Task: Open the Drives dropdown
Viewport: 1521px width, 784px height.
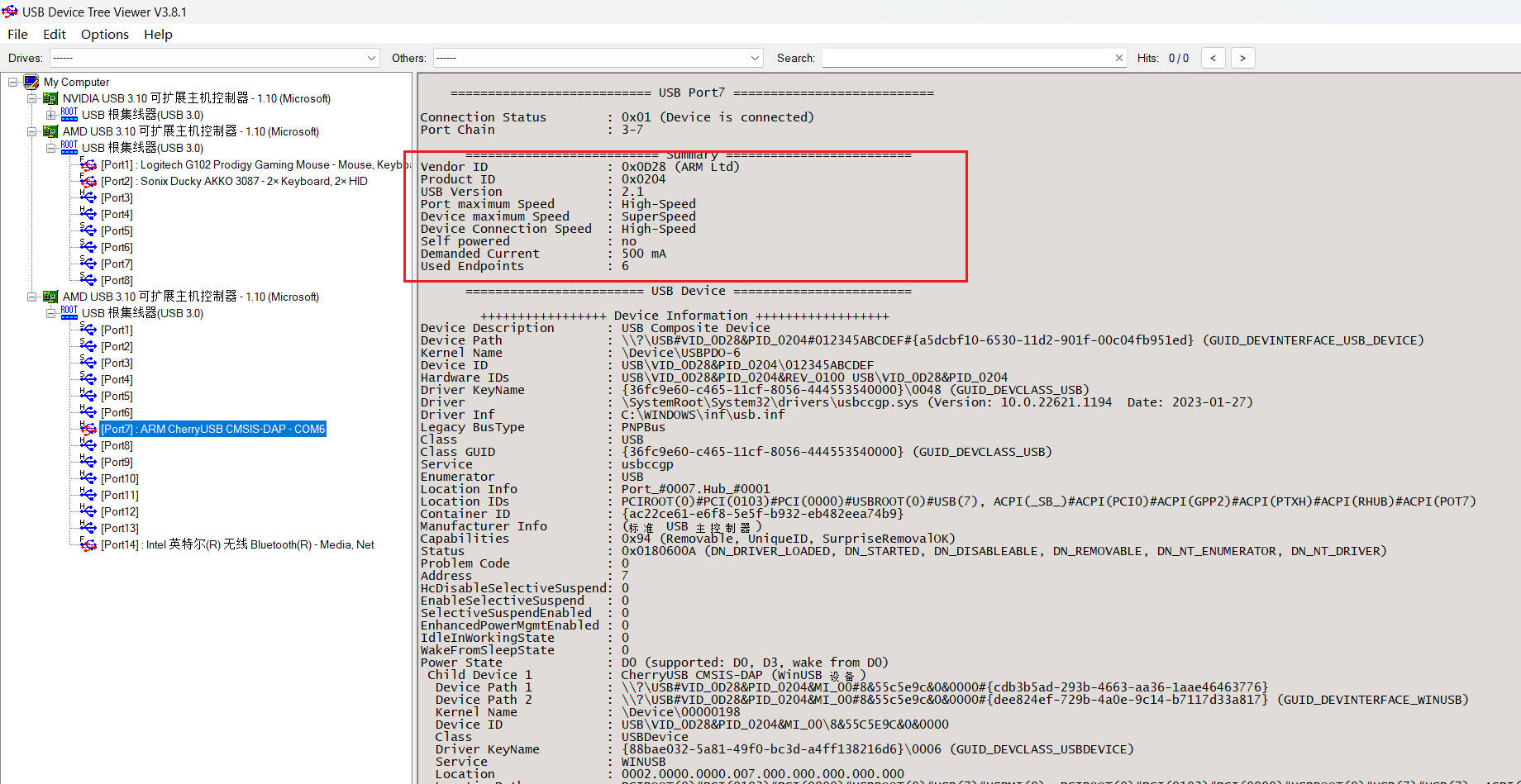Action: pos(214,58)
